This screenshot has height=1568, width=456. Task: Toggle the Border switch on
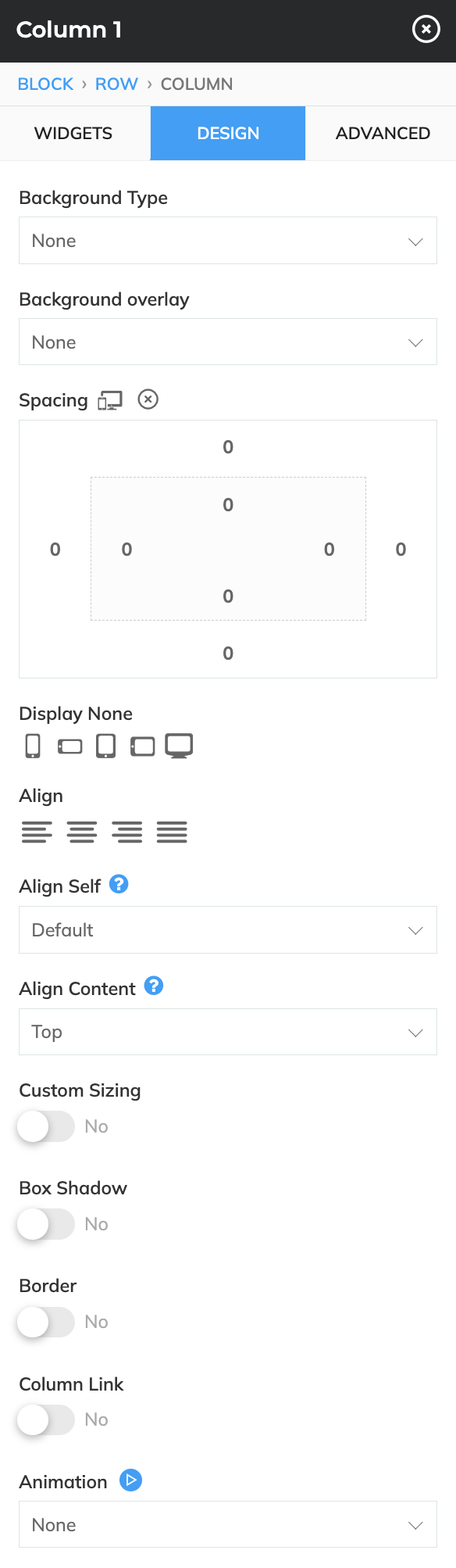pyautogui.click(x=46, y=1322)
